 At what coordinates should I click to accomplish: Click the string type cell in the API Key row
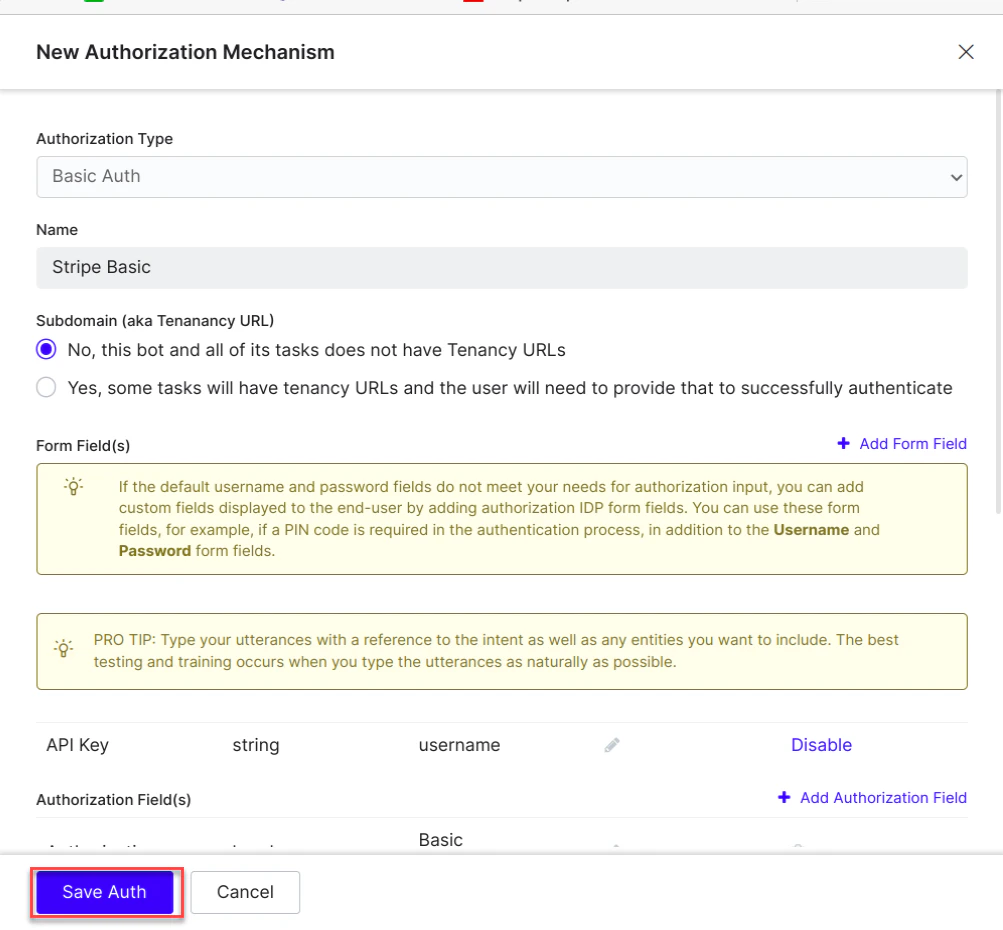click(256, 744)
